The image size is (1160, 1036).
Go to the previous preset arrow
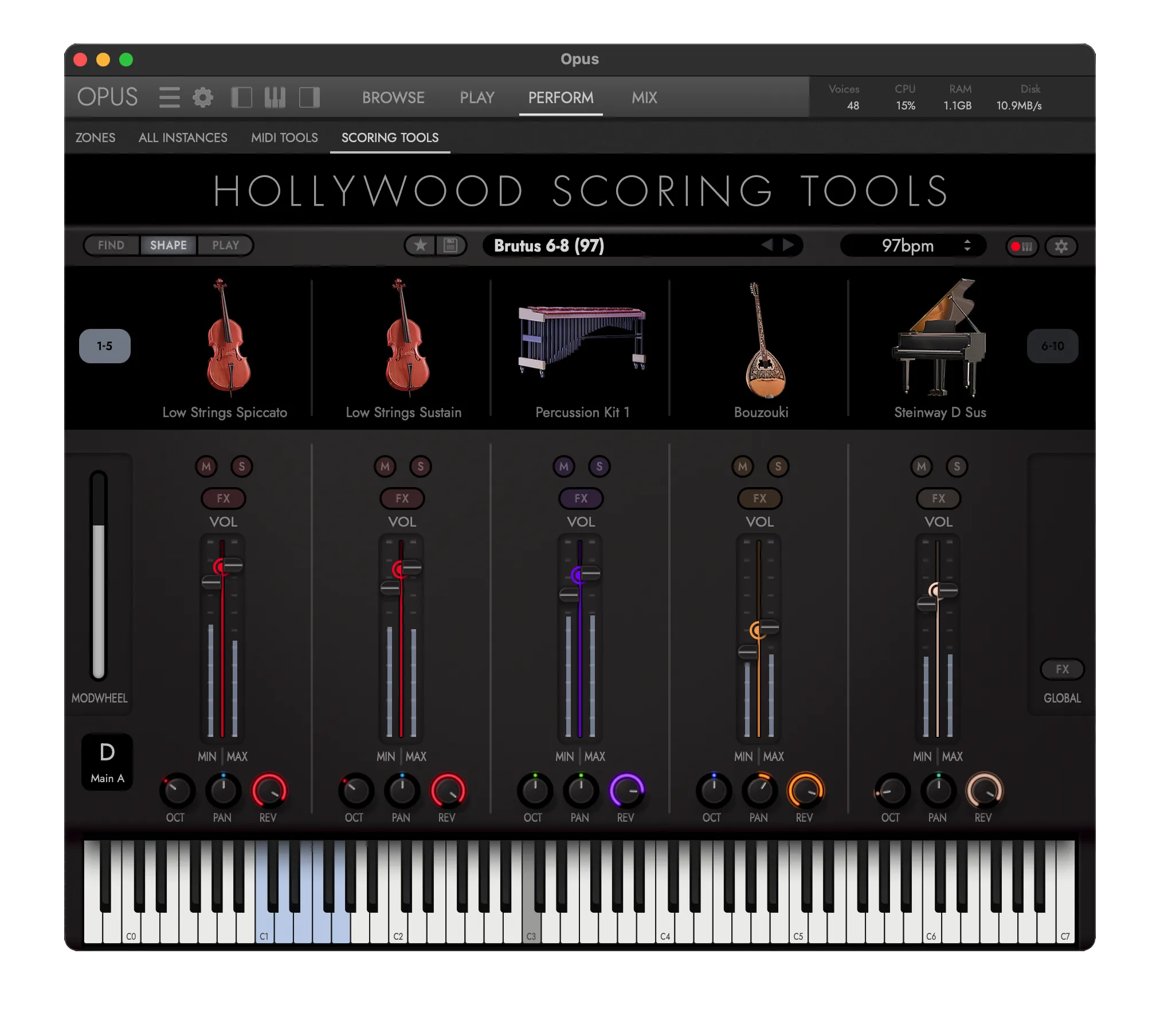click(767, 245)
